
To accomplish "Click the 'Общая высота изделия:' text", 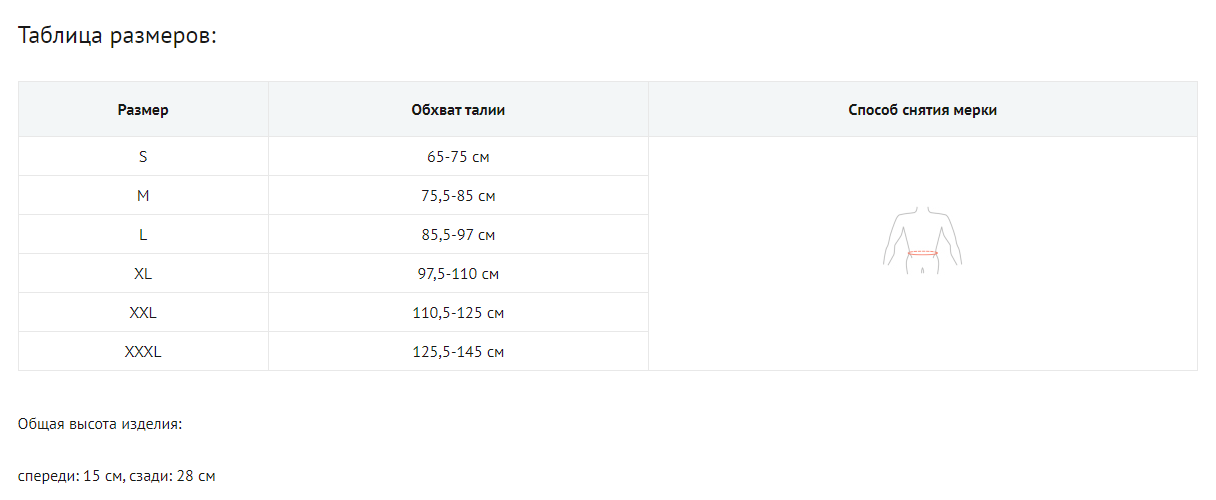I will tap(100, 424).
